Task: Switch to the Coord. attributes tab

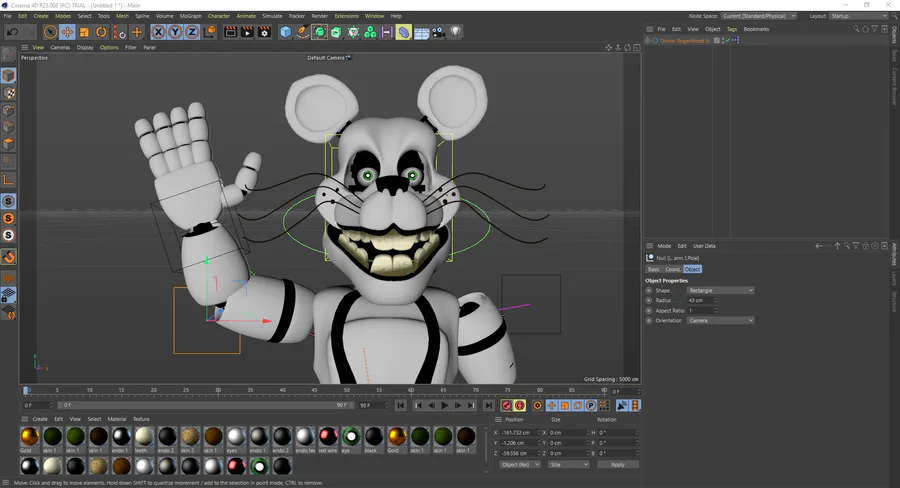Action: click(673, 269)
